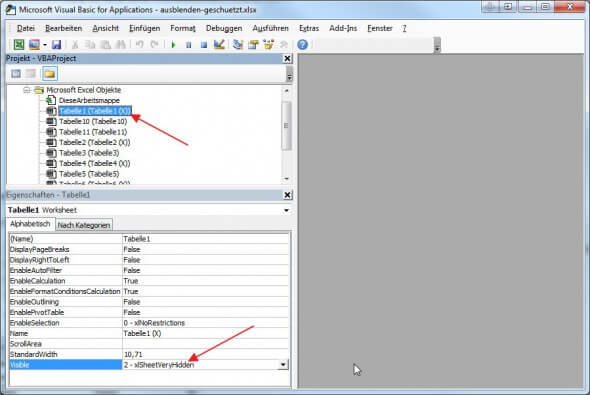Image resolution: width=590 pixels, height=395 pixels.
Task: Open the Insert UserForm dropdown arrow
Action: point(45,45)
